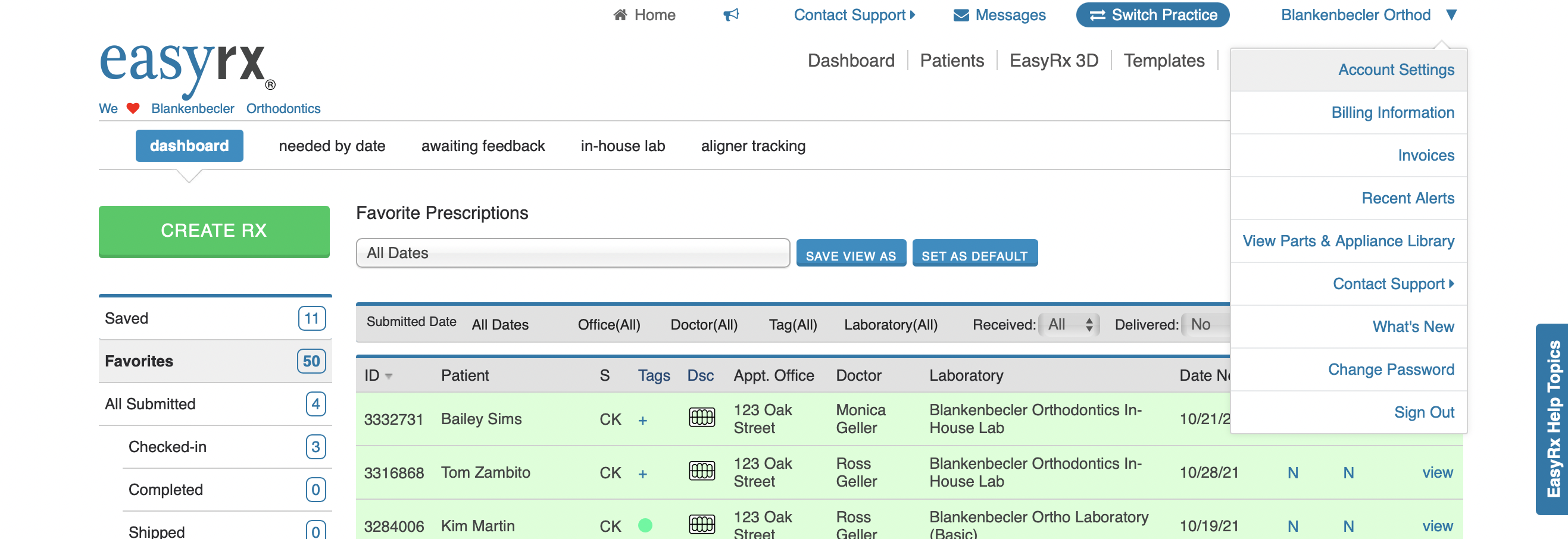Viewport: 1568px width, 539px height.
Task: Open Templates navigation link
Action: [1164, 60]
